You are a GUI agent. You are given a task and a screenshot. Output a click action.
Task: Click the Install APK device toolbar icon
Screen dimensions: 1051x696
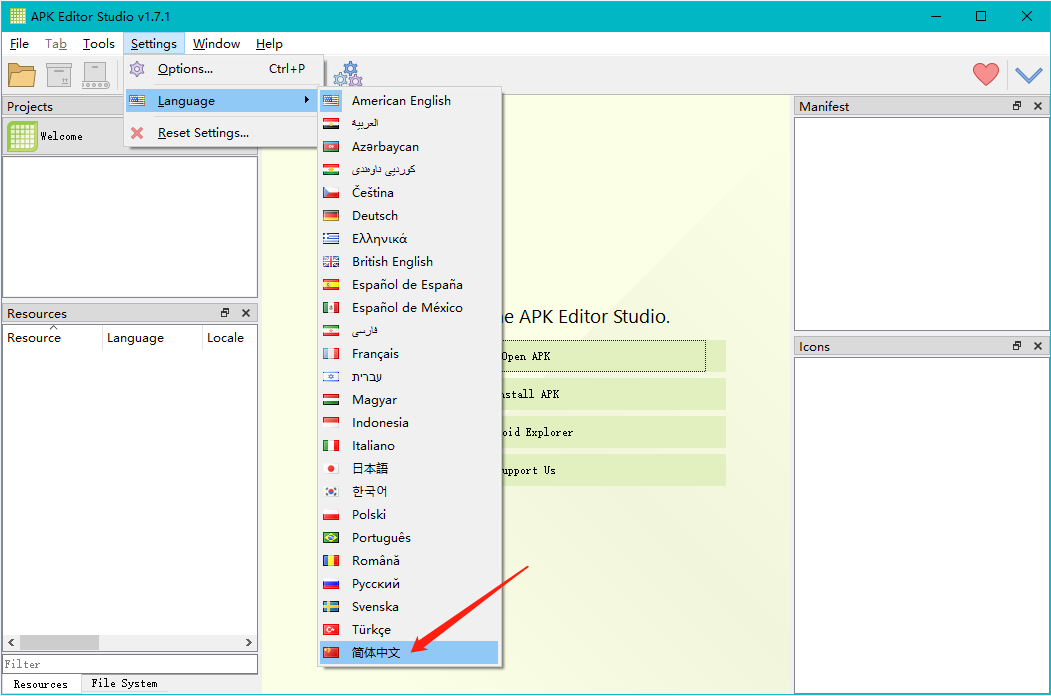point(96,74)
